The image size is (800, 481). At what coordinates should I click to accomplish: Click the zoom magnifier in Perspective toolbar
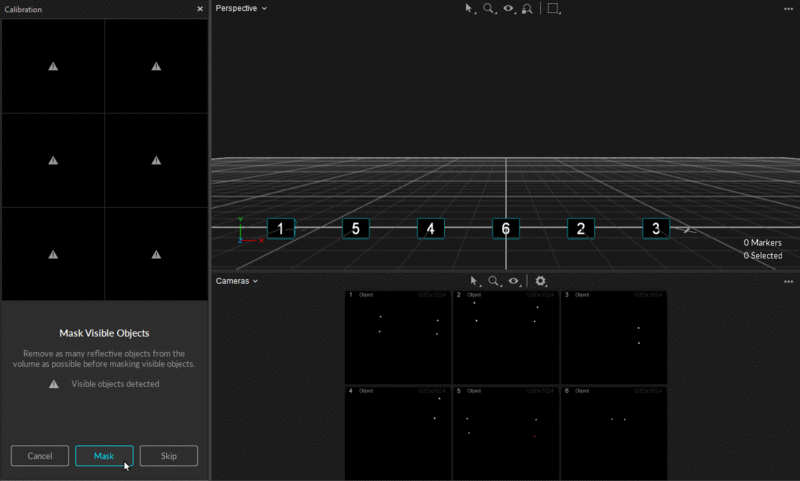tap(489, 8)
